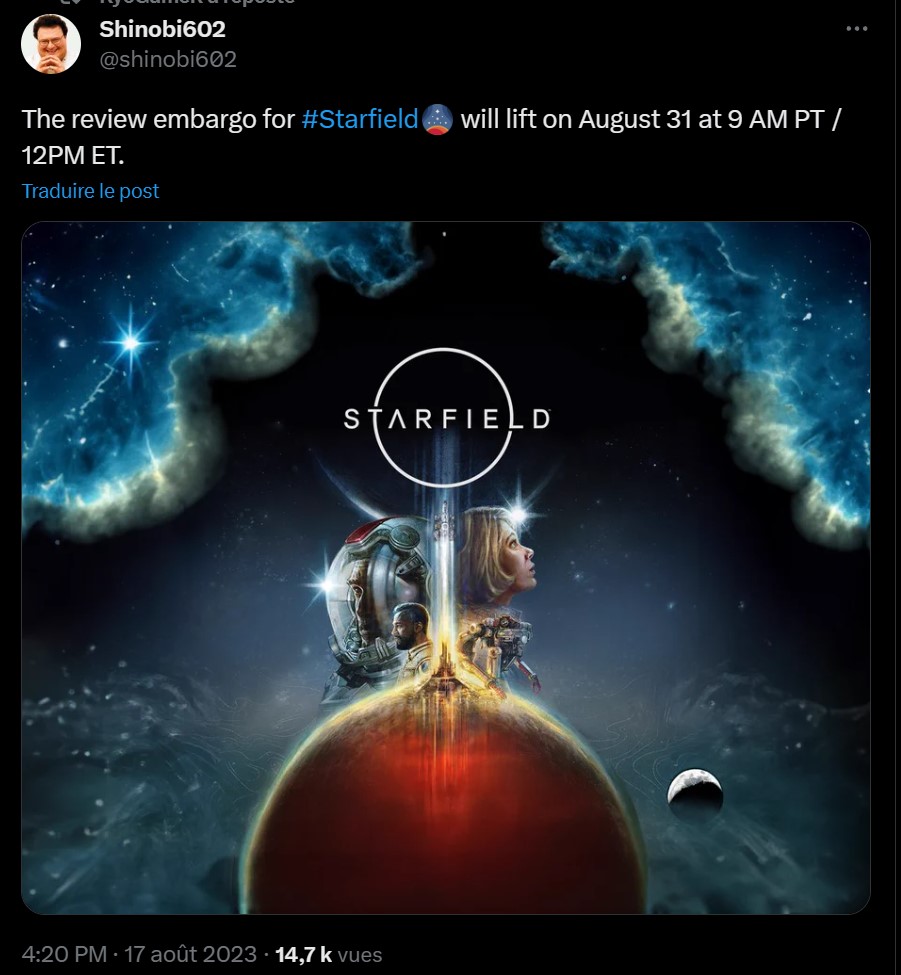Open the more options three-dot menu
This screenshot has height=975, width=901.
856,29
